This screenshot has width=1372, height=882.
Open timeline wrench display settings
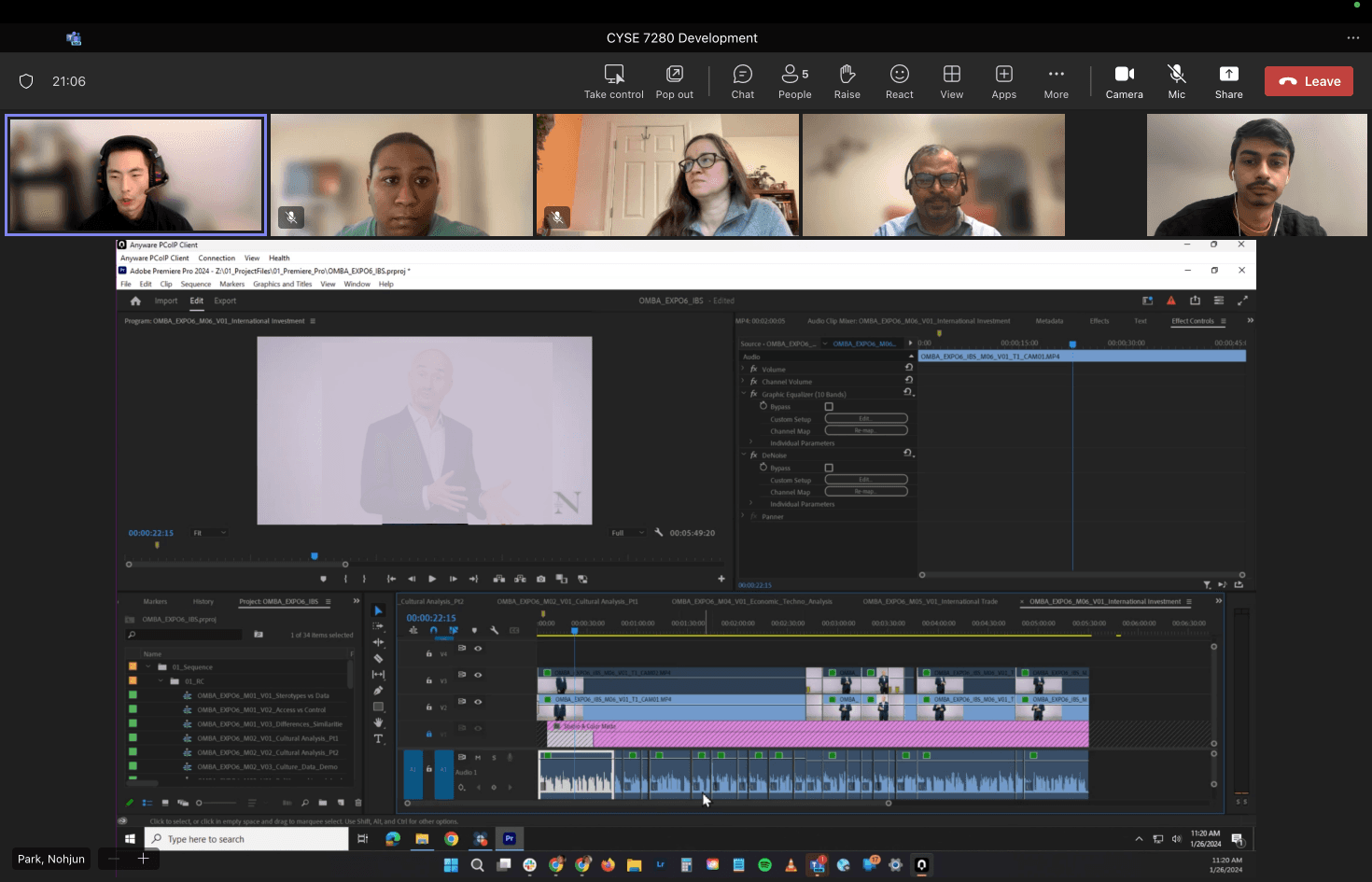point(495,630)
